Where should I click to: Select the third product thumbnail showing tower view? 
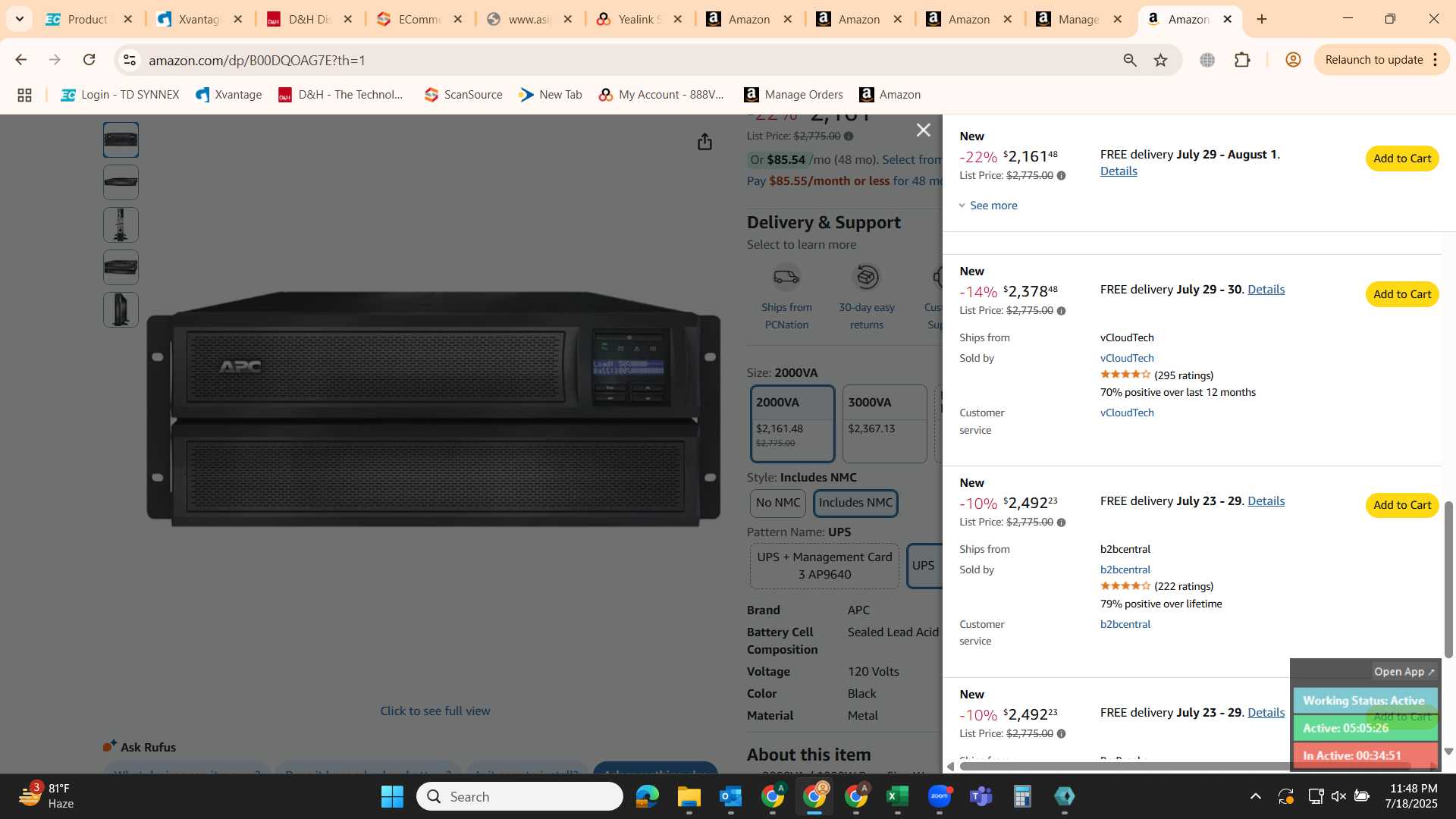point(121,225)
